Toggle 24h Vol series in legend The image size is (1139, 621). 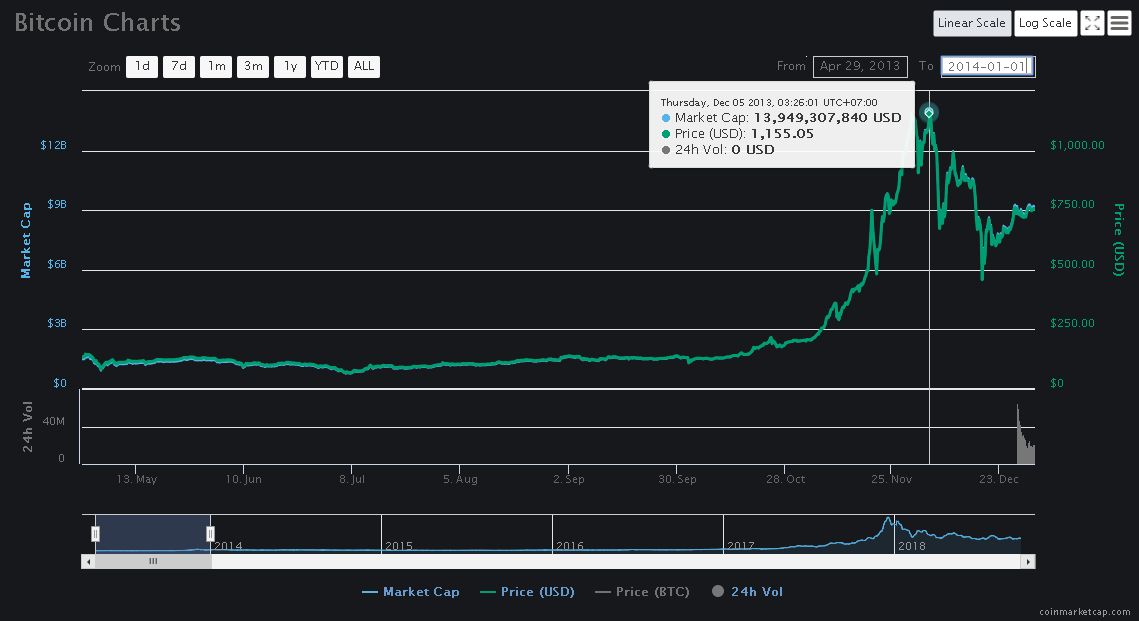747,592
